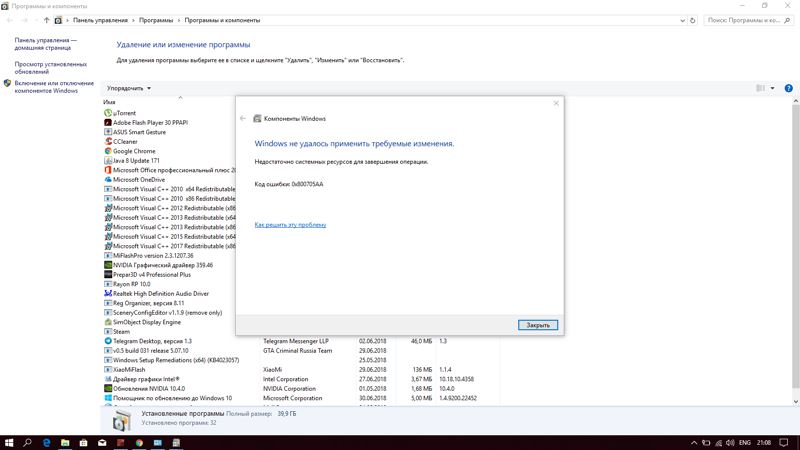Click chevron after Программы breadcrumb

click(179, 20)
